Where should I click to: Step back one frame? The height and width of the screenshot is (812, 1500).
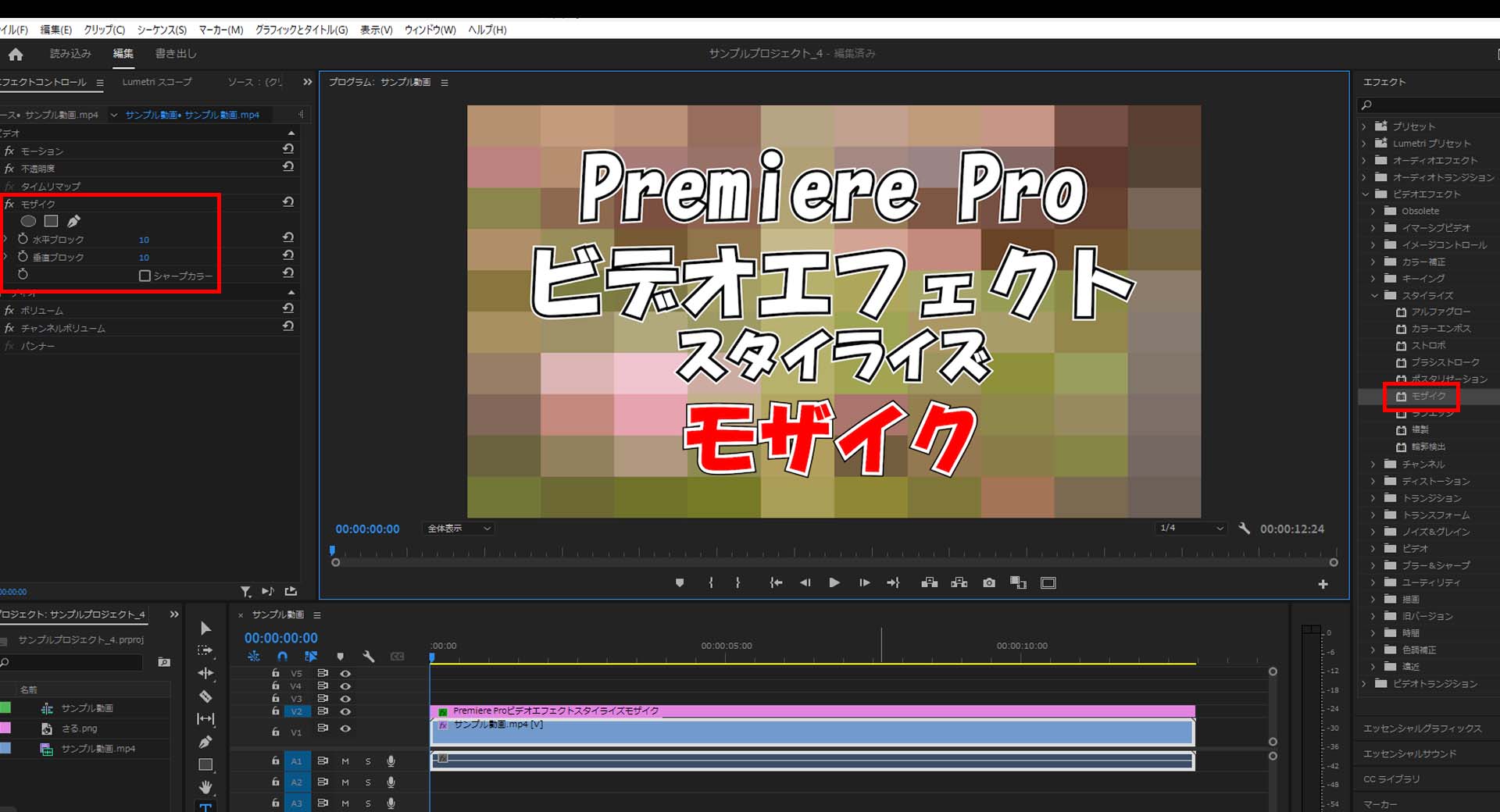pyautogui.click(x=805, y=582)
